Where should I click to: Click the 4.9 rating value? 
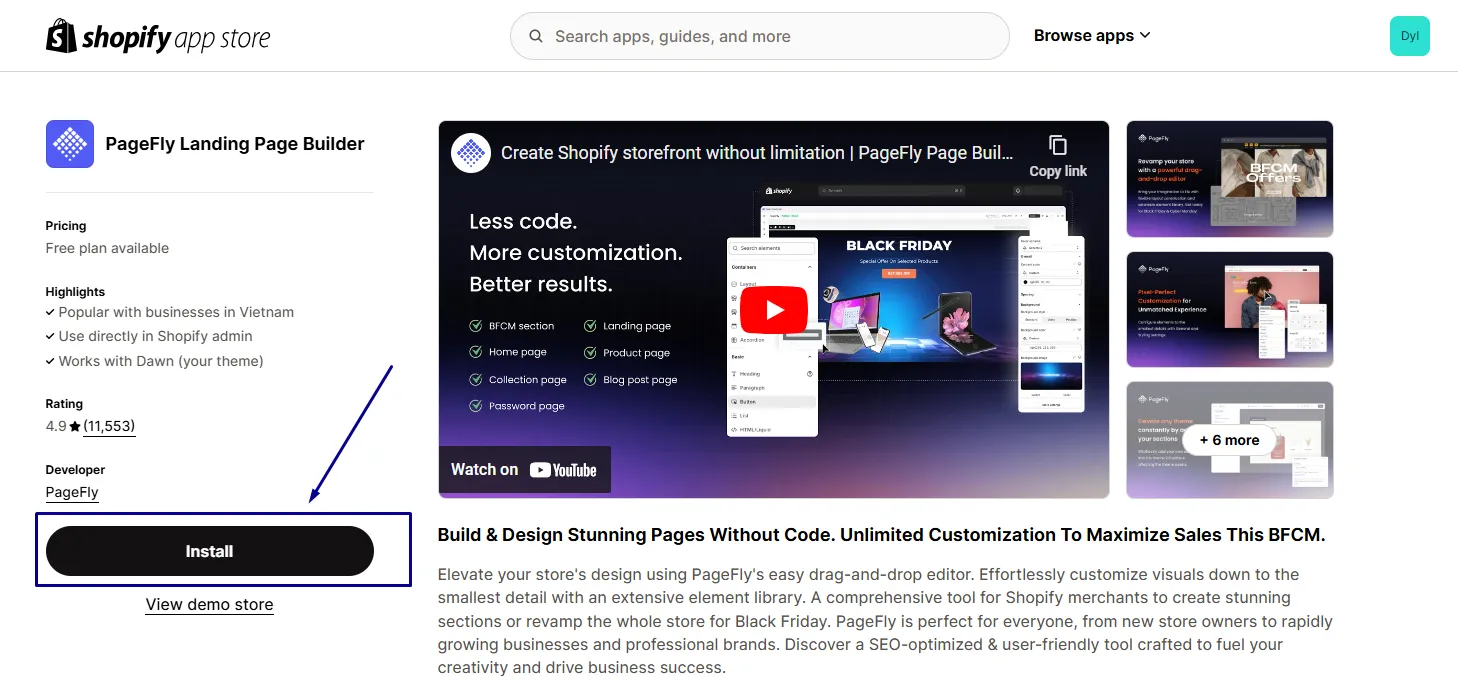click(56, 426)
